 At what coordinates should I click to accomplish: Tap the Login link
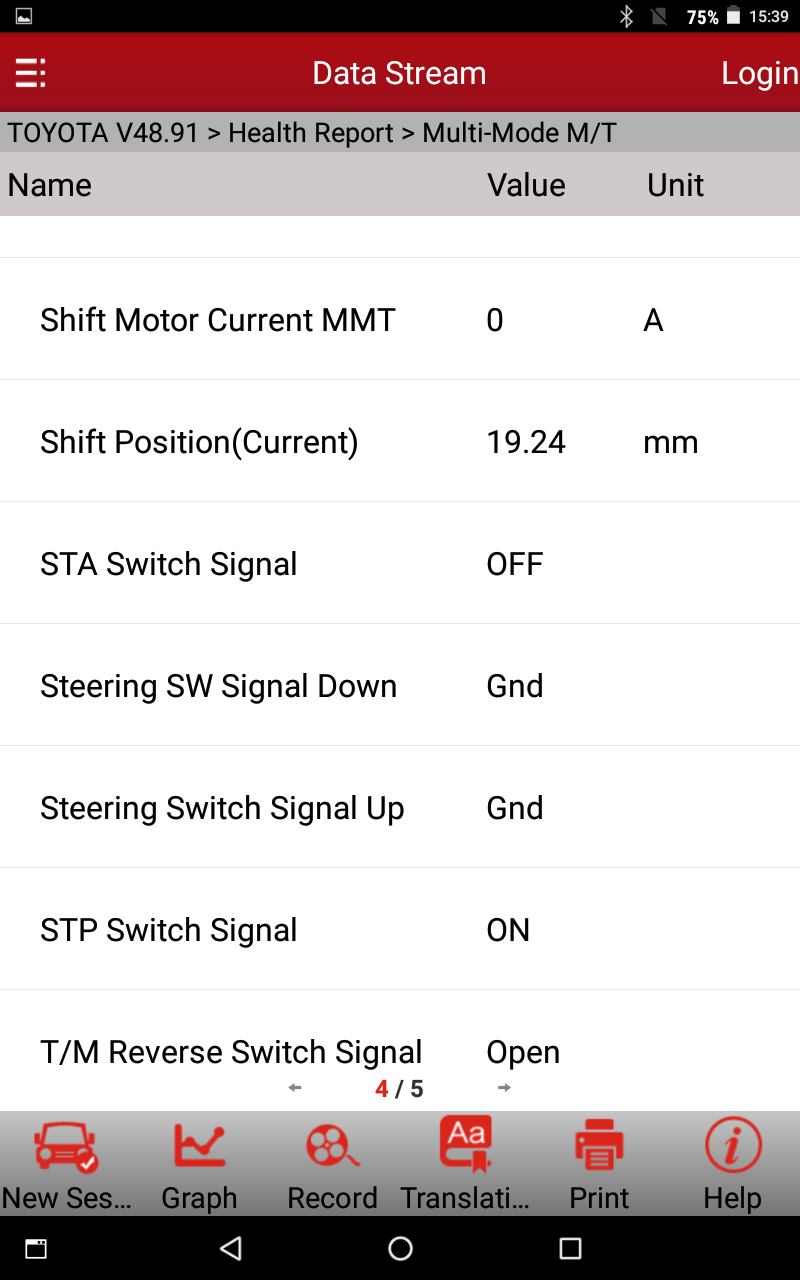760,73
